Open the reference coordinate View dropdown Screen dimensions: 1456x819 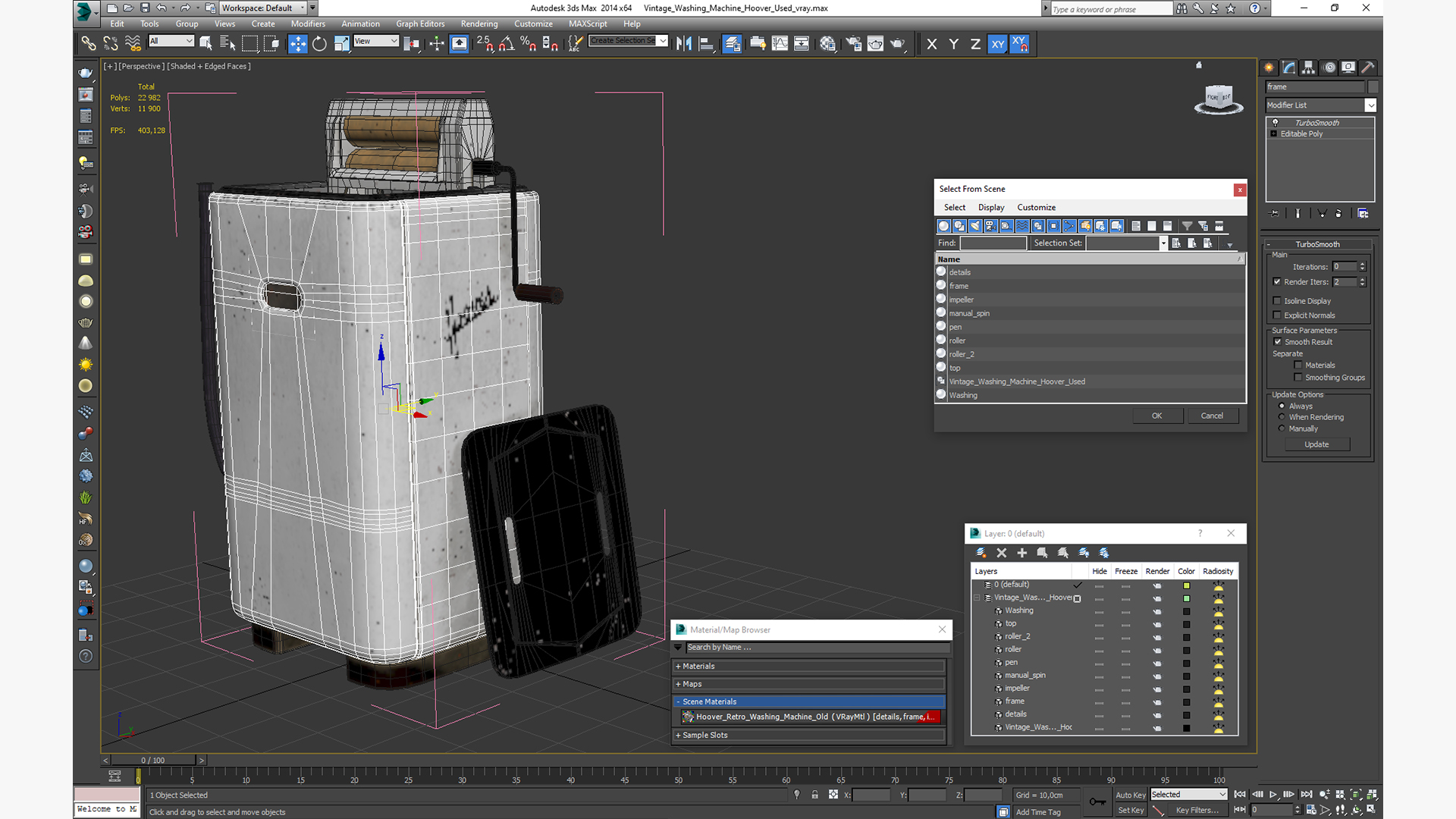click(x=376, y=41)
